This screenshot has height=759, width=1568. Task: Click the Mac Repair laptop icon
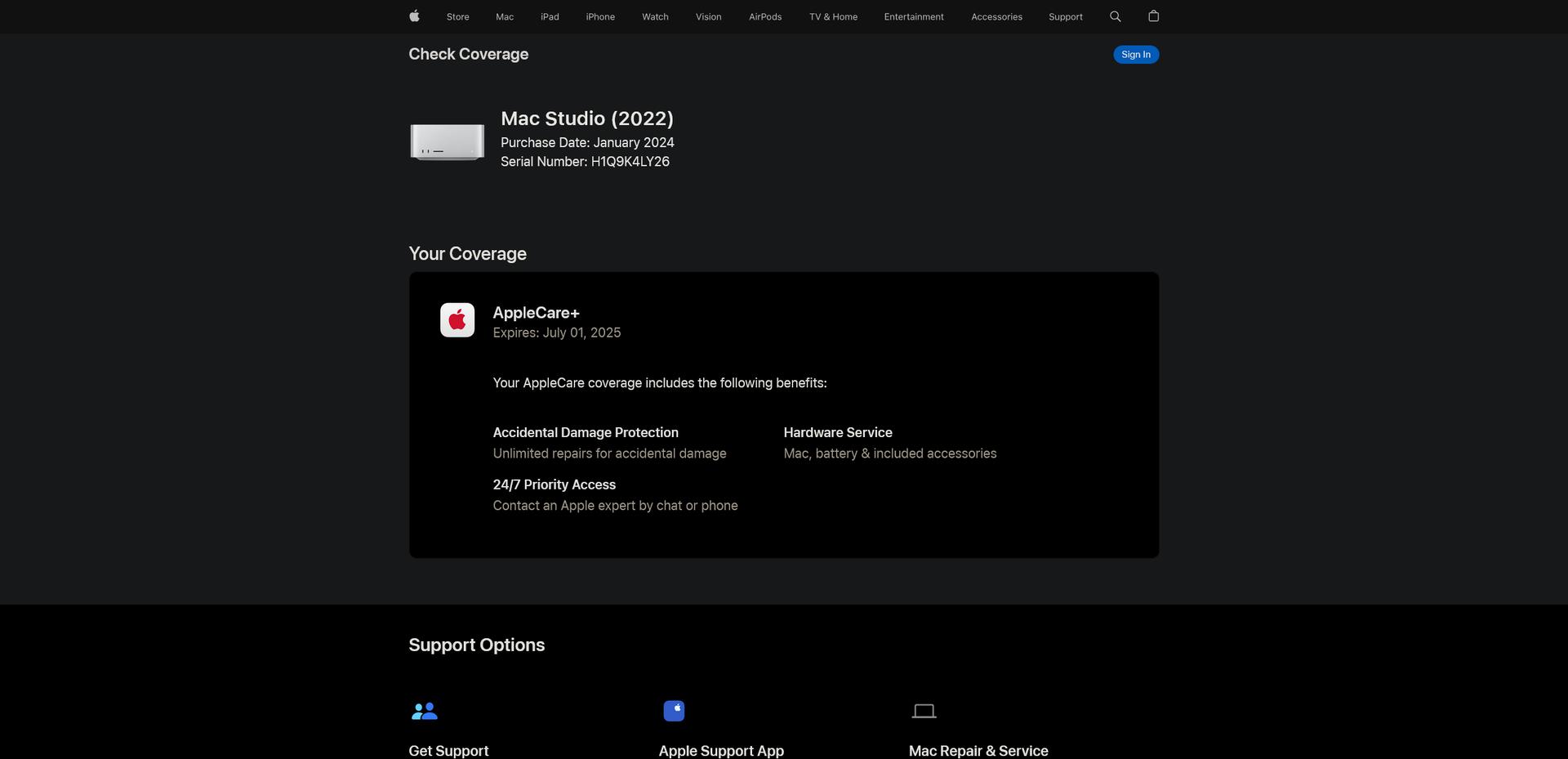(x=924, y=712)
